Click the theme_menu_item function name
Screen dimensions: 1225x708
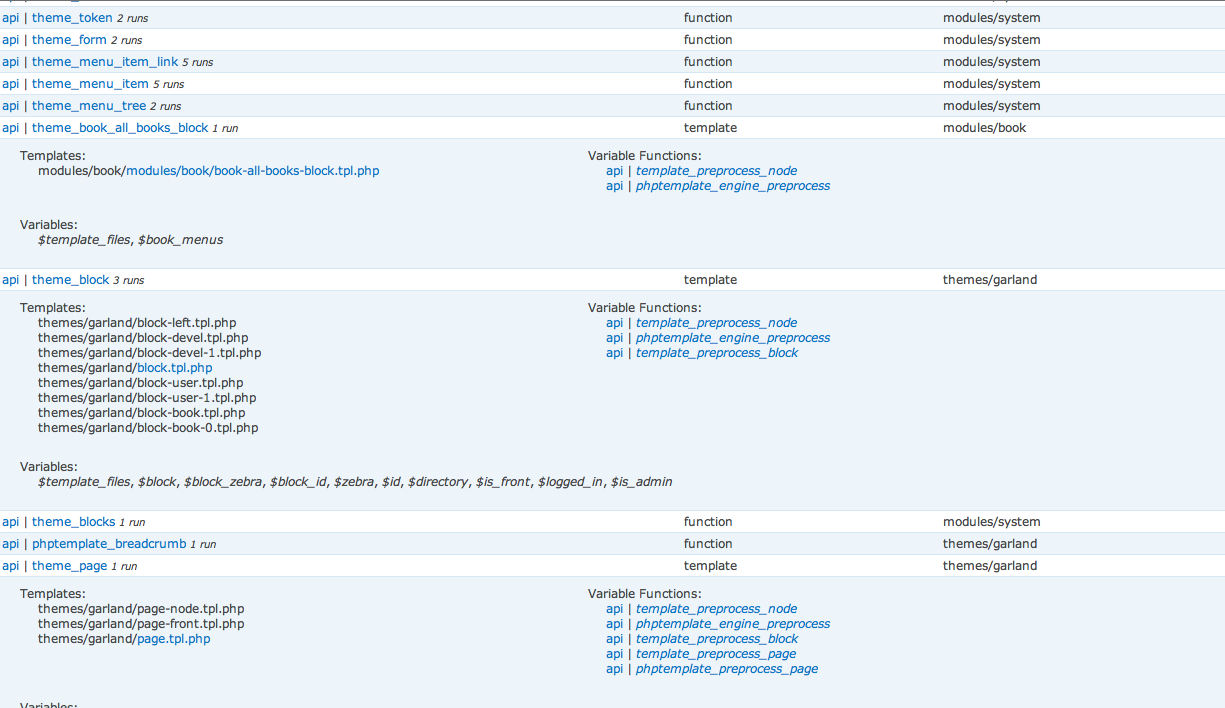pos(90,84)
